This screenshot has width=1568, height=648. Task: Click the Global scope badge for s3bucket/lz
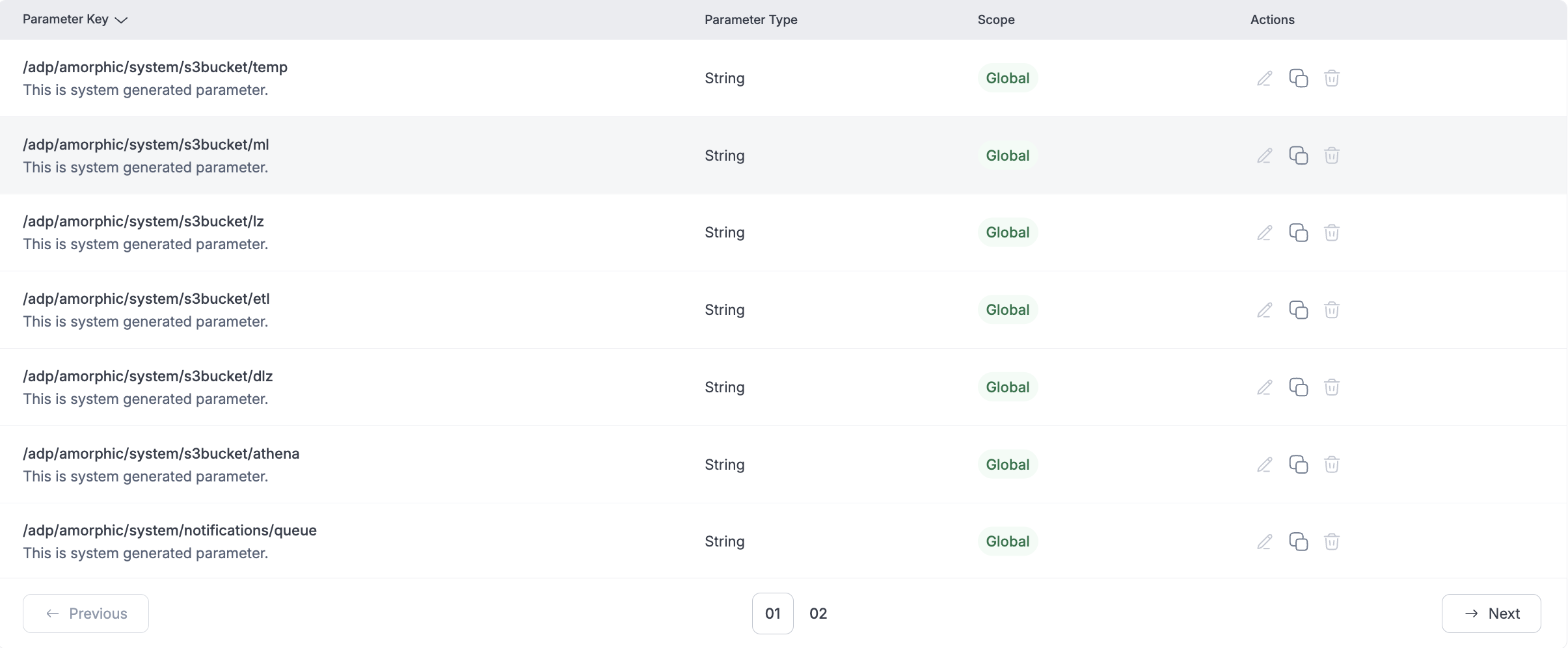(1007, 232)
